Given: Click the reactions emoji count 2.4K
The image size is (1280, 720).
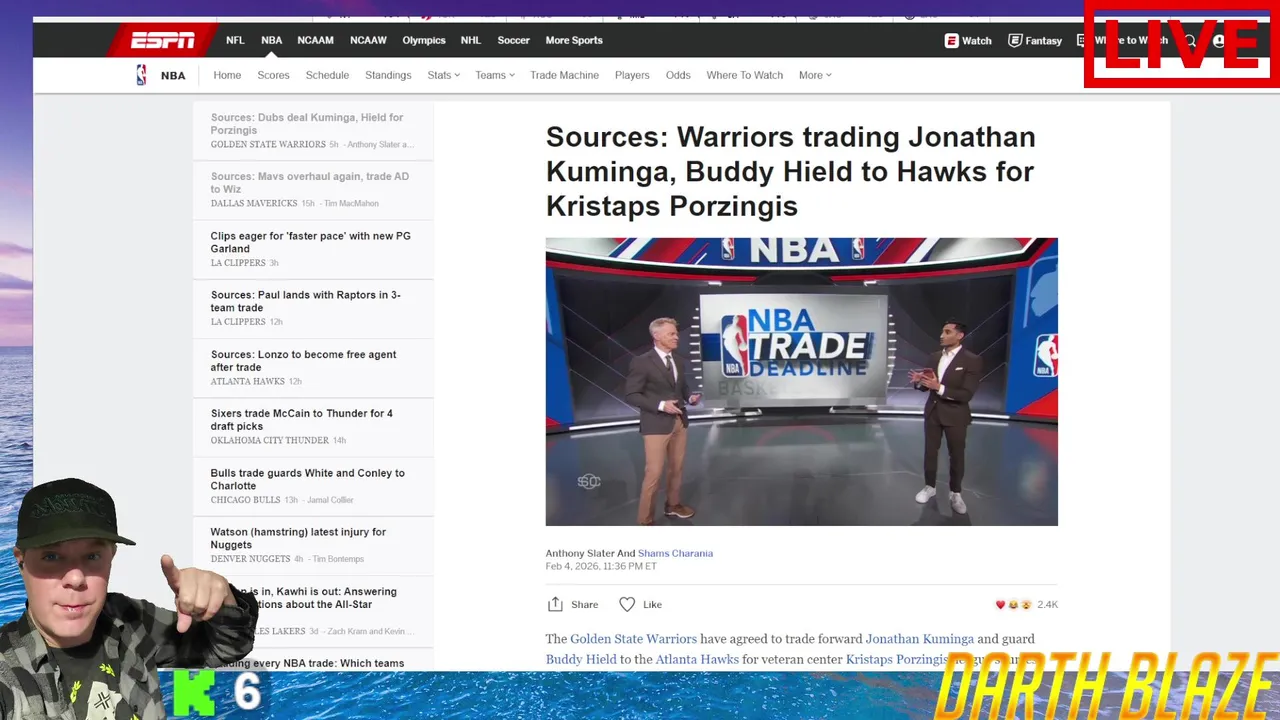Looking at the screenshot, I should 1026,605.
